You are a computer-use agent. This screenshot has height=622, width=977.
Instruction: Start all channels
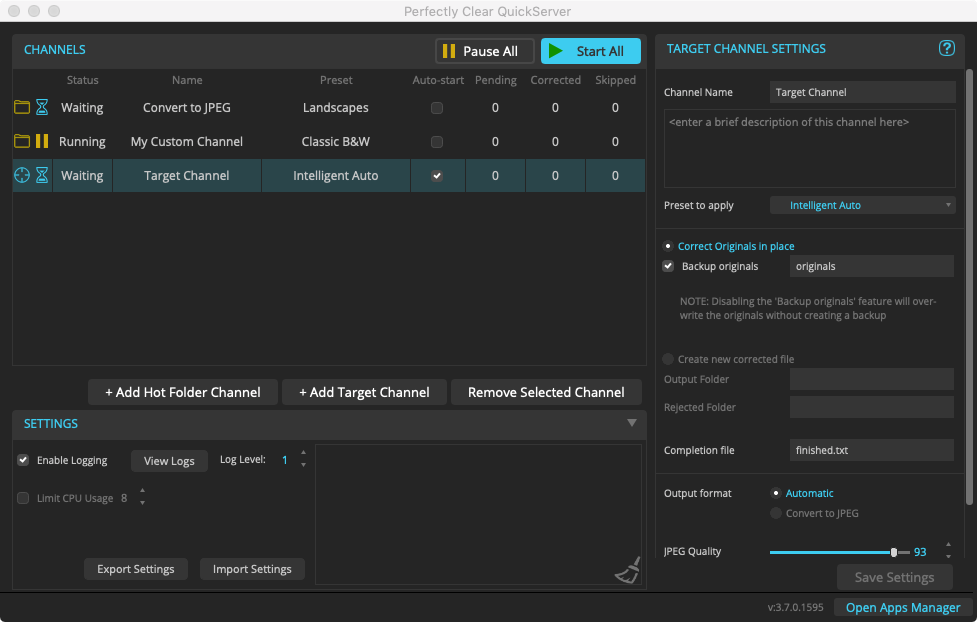click(x=591, y=51)
